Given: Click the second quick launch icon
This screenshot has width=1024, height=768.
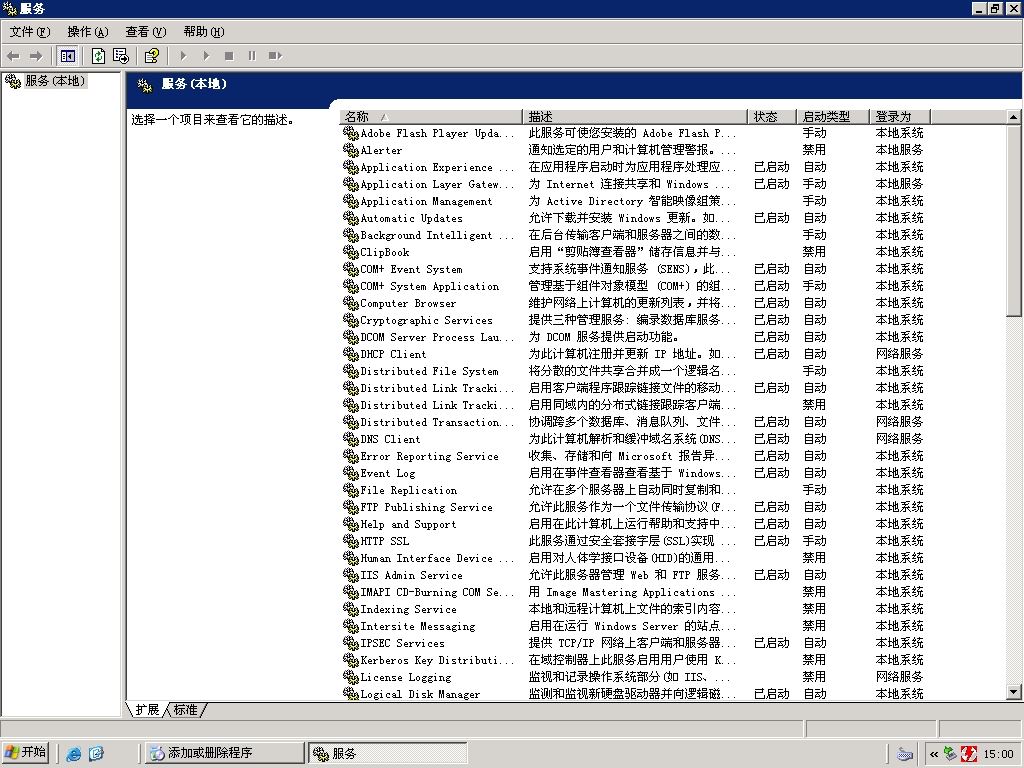Looking at the screenshot, I should (95, 754).
